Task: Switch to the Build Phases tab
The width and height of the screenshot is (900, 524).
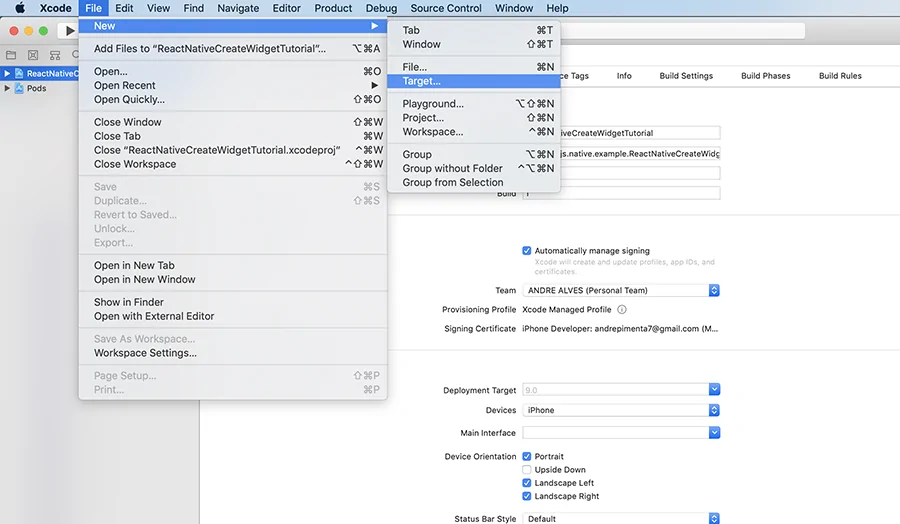Action: pos(765,76)
